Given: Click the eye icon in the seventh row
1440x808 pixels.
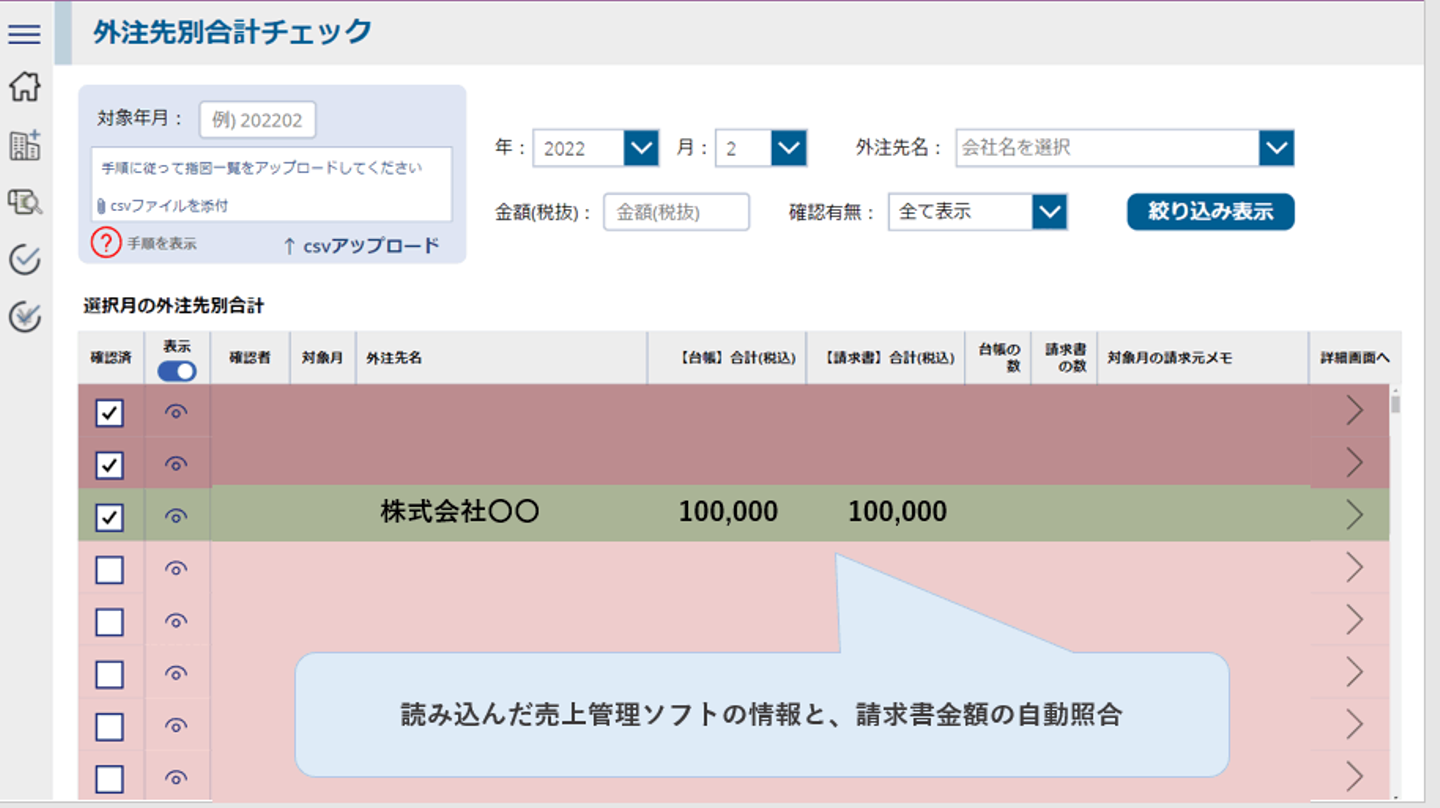Looking at the screenshot, I should [x=176, y=724].
